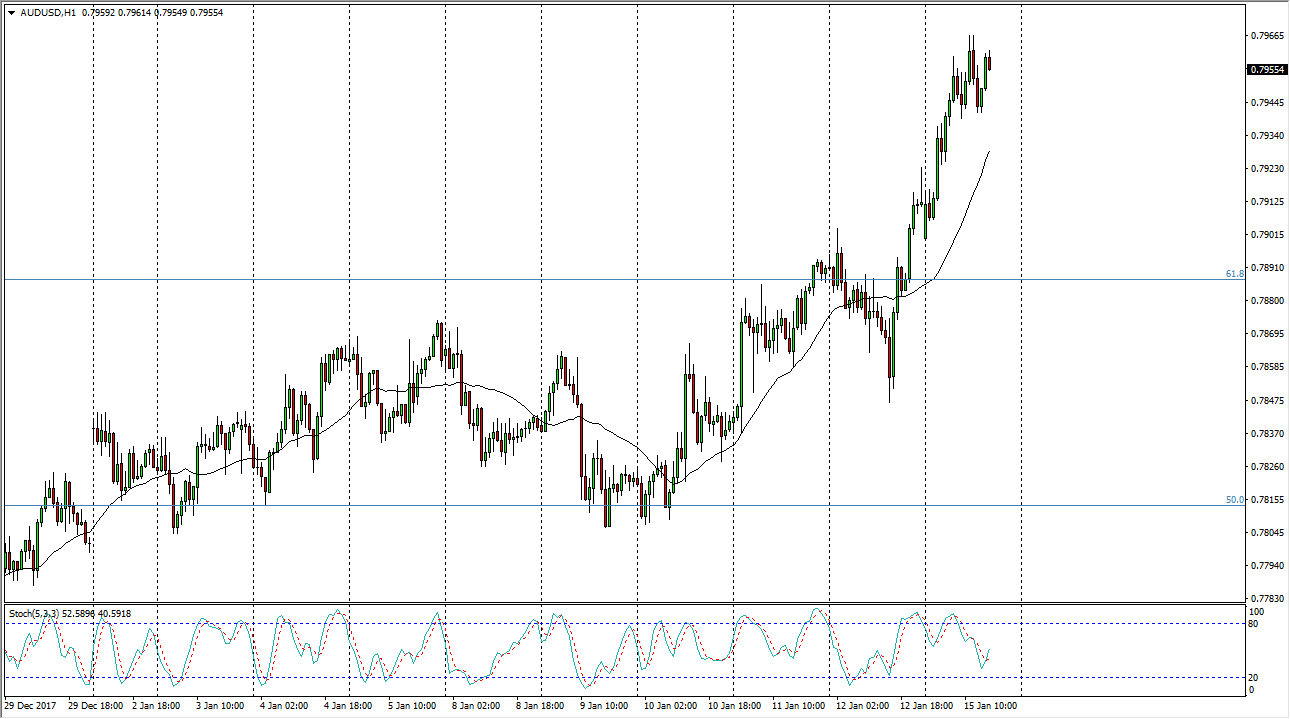
Task: Open the chart dropdown arrow beside AUDUSD,H1
Action: click(x=11, y=13)
